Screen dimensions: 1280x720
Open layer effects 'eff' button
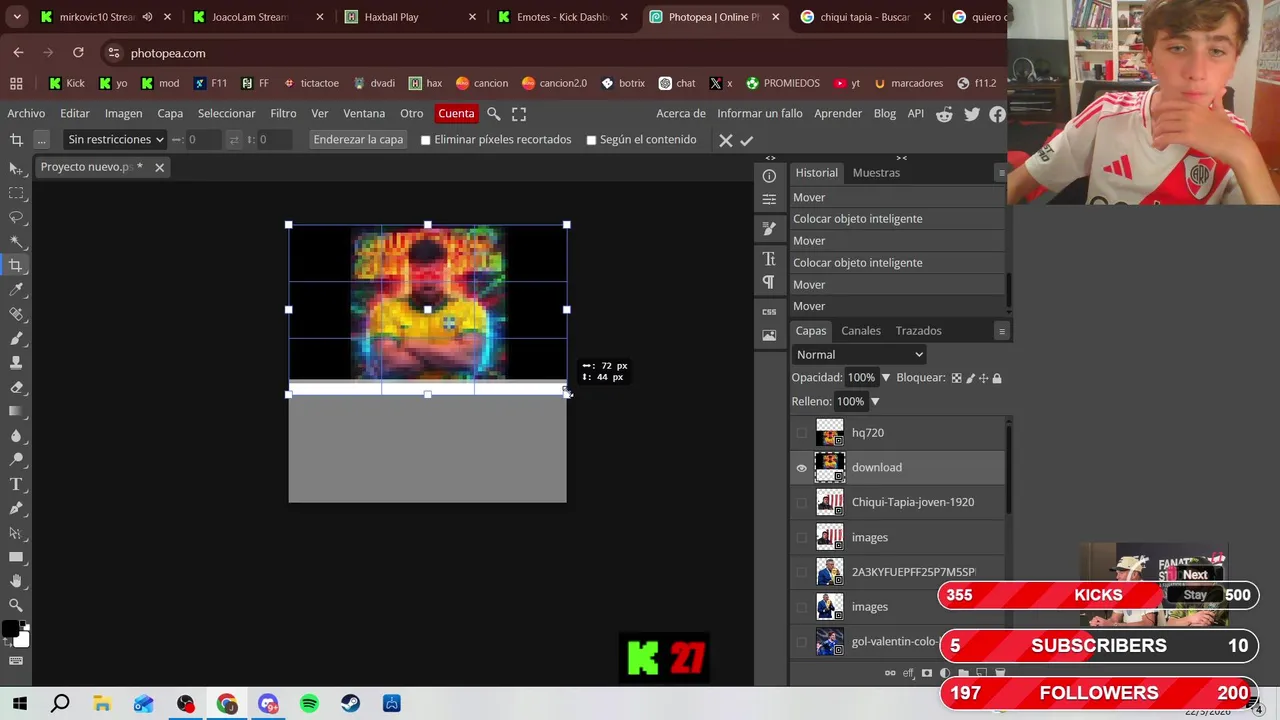pyautogui.click(x=908, y=673)
